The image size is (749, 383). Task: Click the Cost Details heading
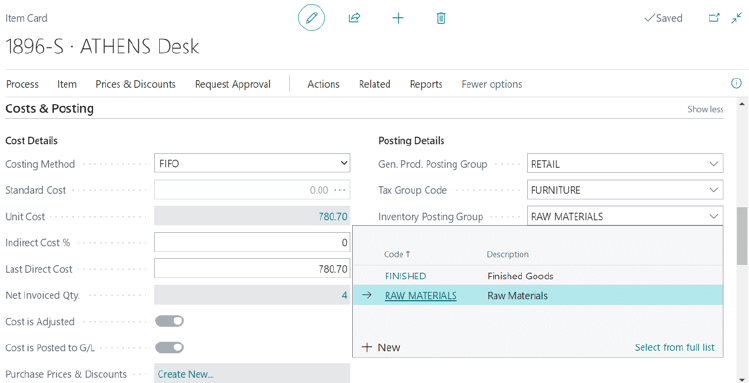32,141
